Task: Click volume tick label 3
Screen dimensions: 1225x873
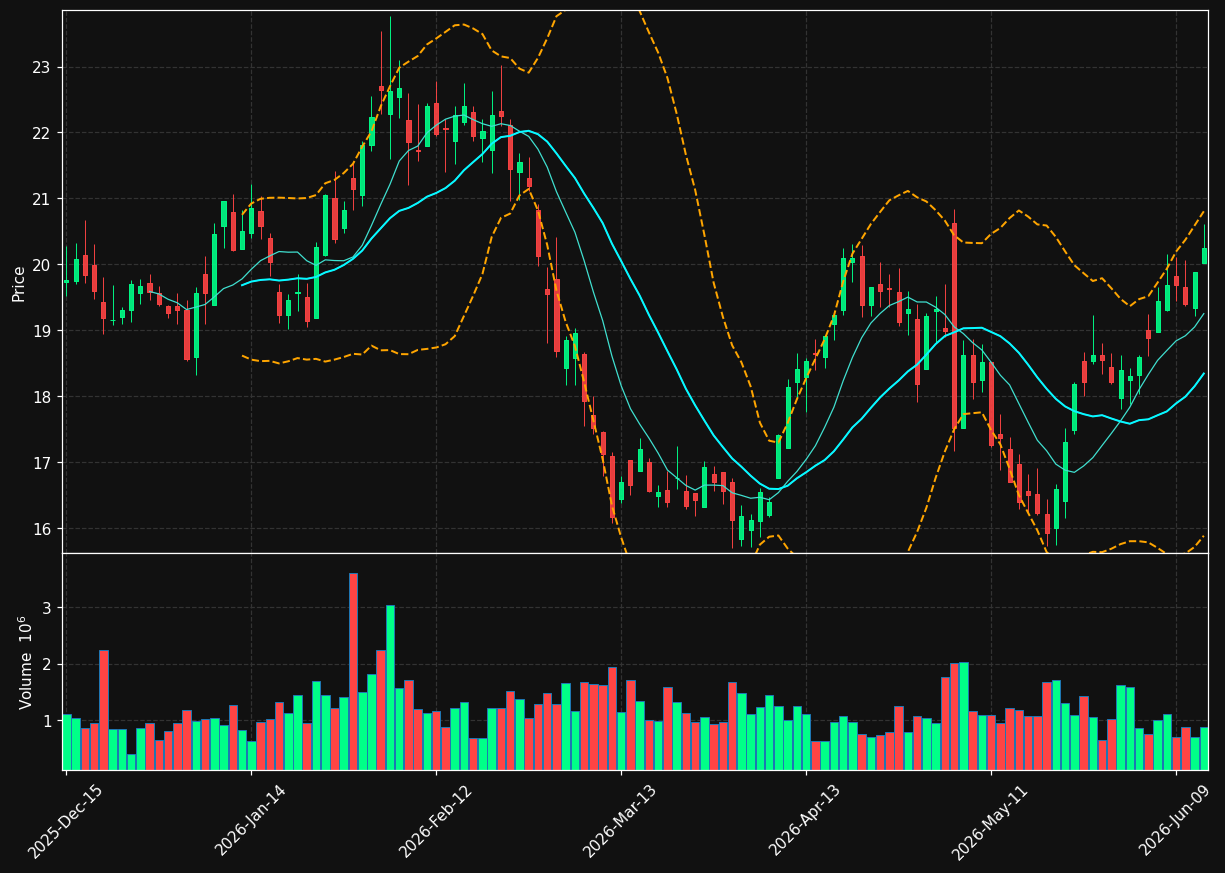Action: click(x=48, y=609)
